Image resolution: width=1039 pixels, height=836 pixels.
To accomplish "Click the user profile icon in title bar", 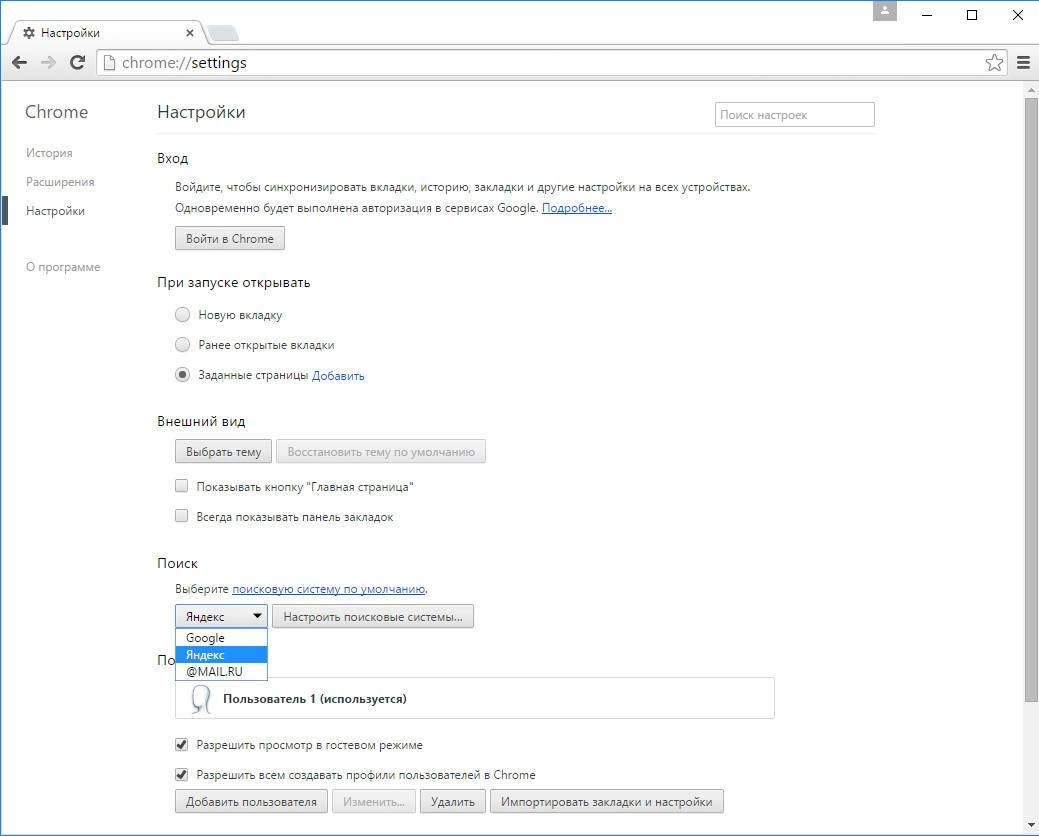I will coord(885,11).
